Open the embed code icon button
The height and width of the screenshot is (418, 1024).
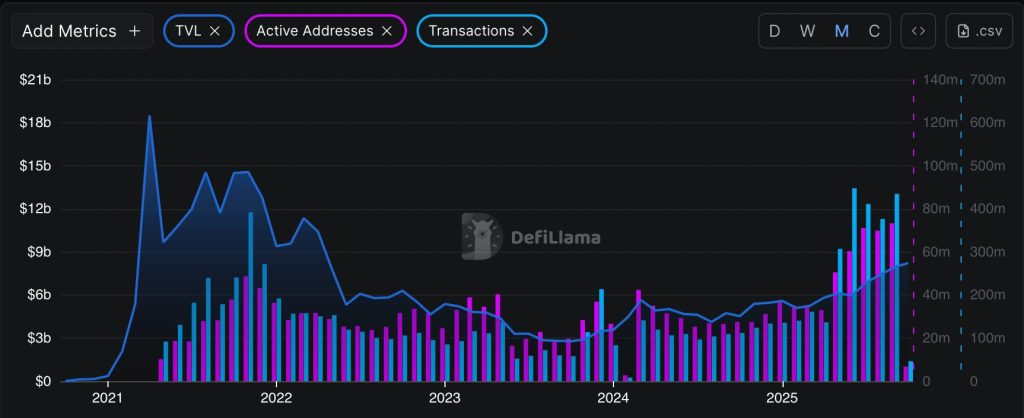tap(918, 31)
